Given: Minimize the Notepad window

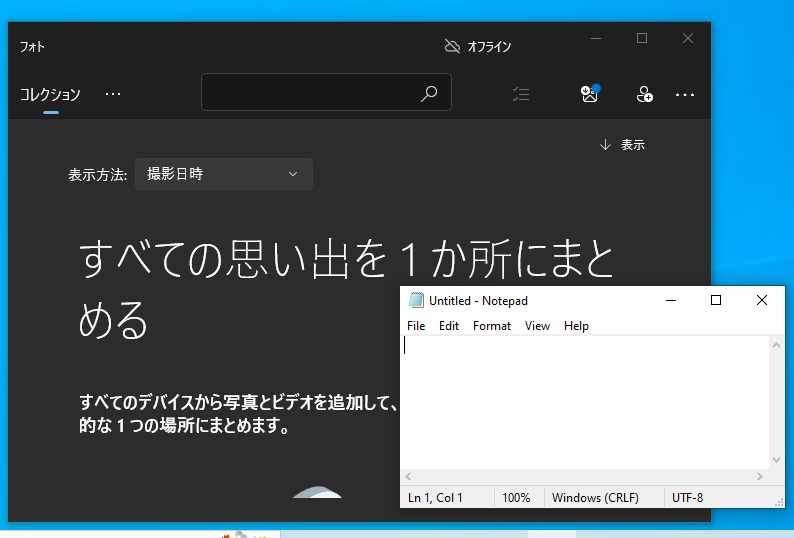Looking at the screenshot, I should click(671, 300).
